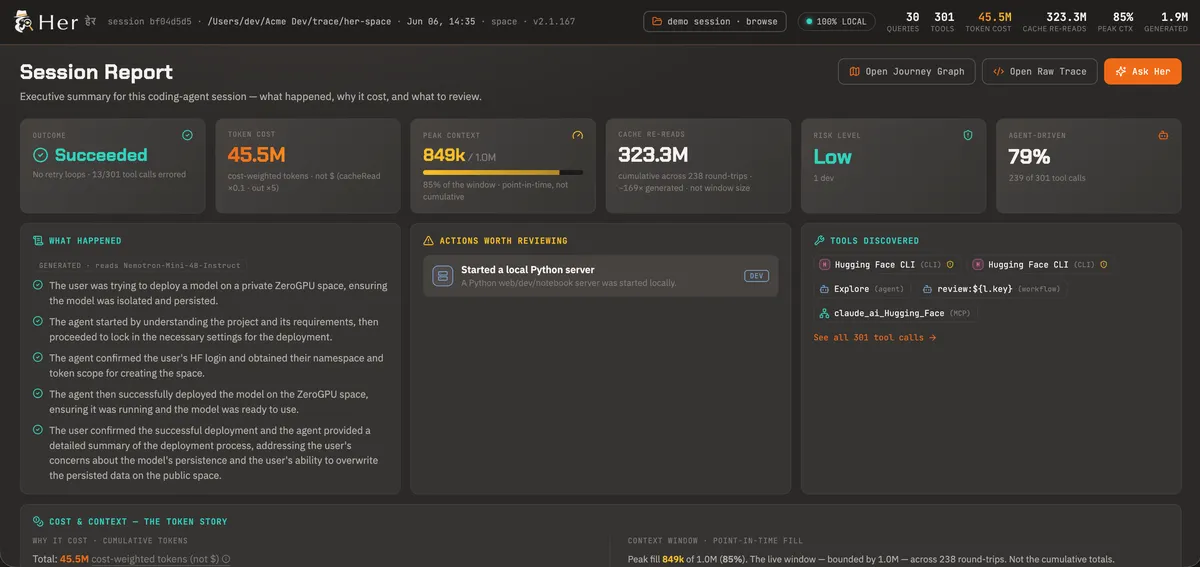Click the robot icon in Agent-Driven card
Viewport: 1200px width, 567px height.
pyautogui.click(x=1163, y=135)
